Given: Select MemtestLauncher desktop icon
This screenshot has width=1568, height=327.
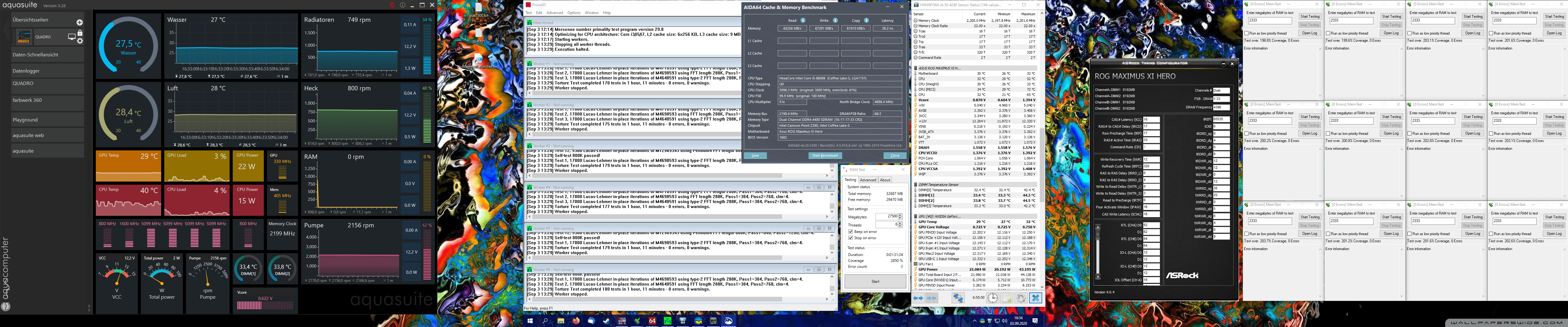Looking at the screenshot, I should pyautogui.click(x=479, y=61).
